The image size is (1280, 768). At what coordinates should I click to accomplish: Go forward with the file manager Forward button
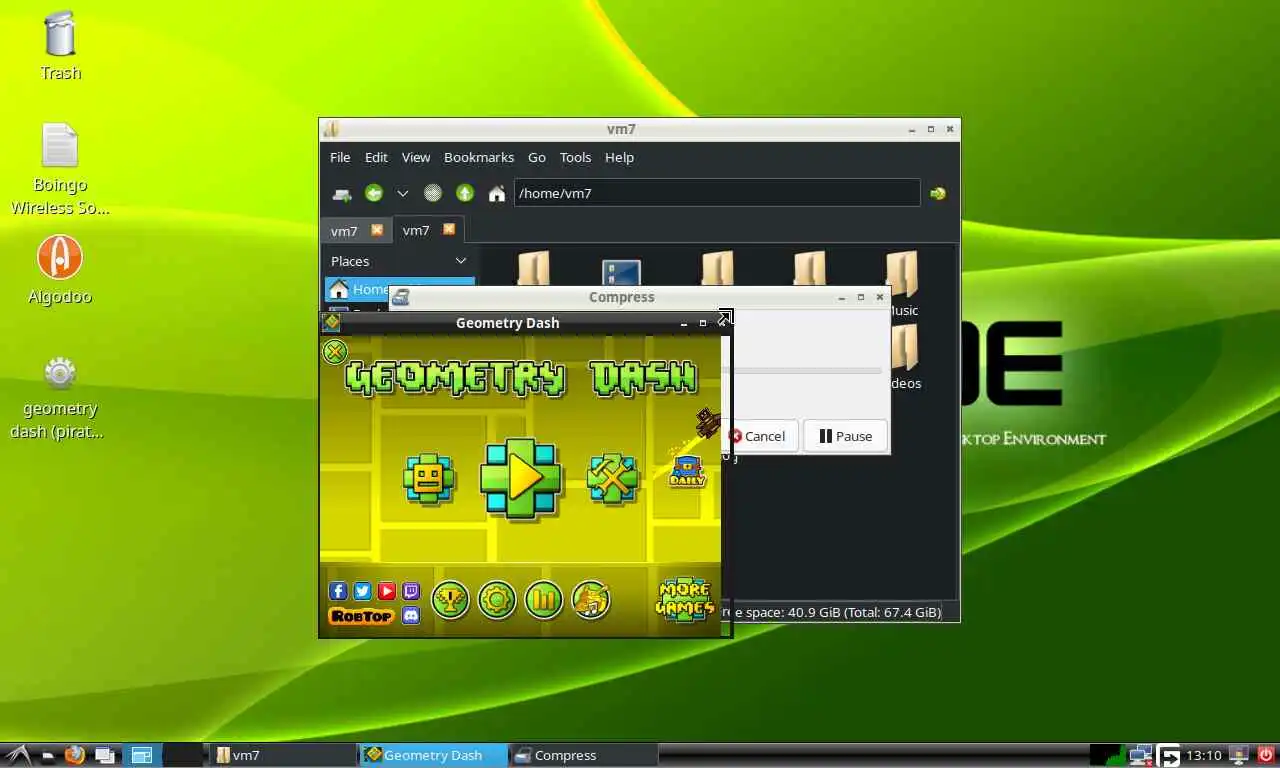pos(433,193)
